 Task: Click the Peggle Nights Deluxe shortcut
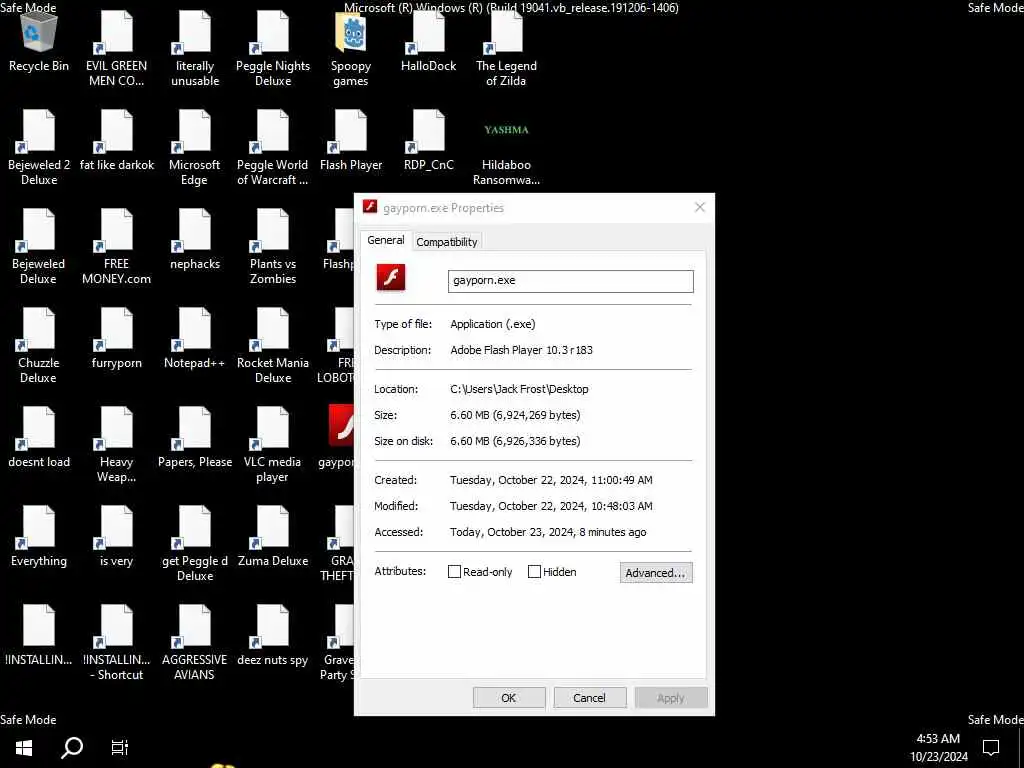click(x=273, y=50)
